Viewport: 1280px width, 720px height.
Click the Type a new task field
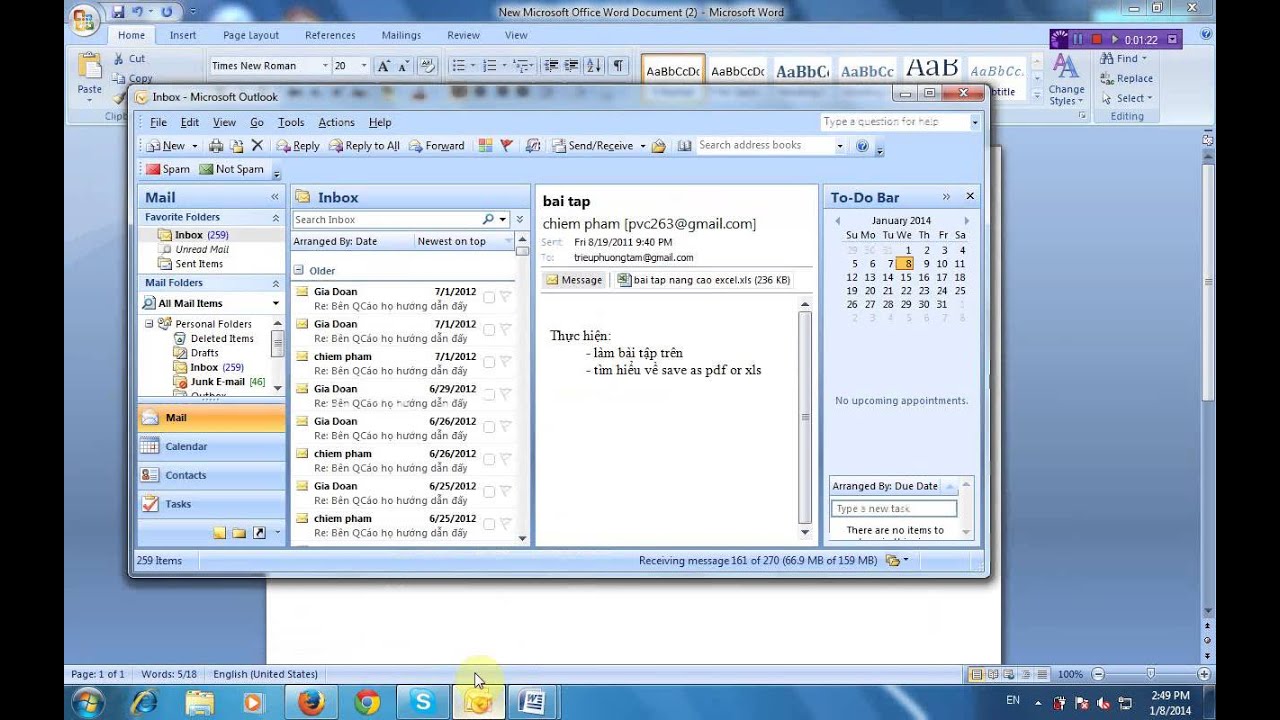tap(894, 509)
